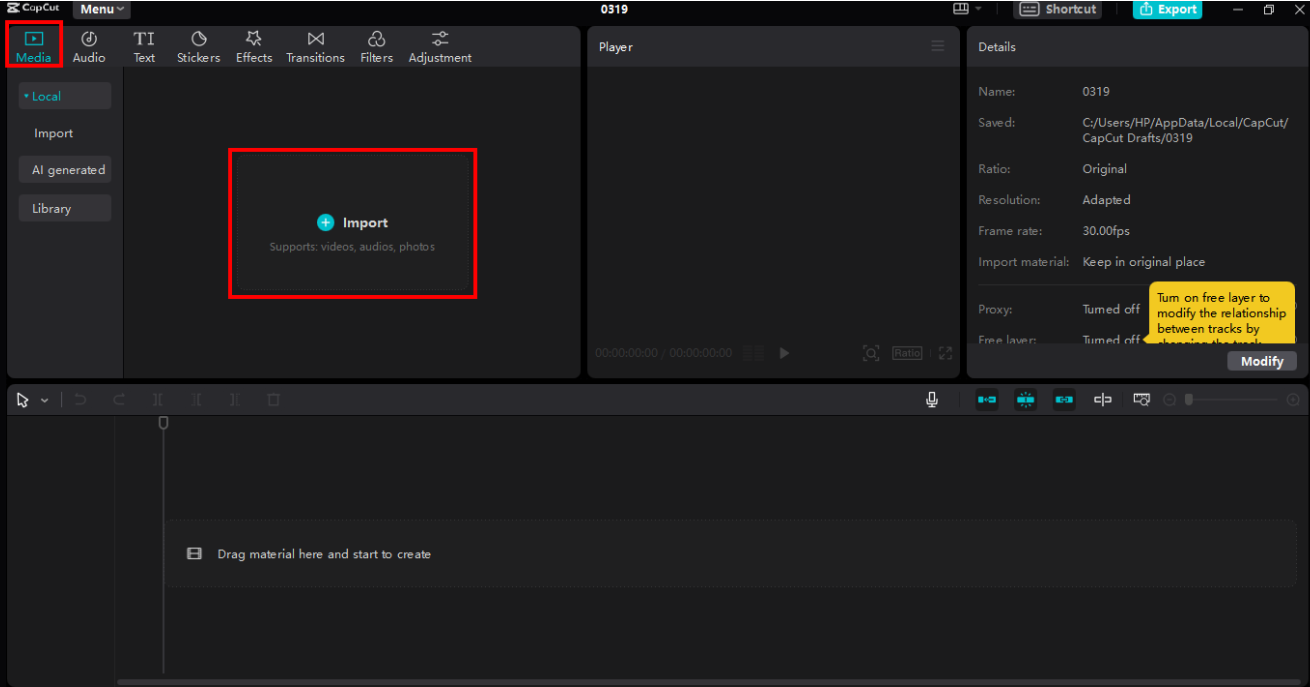Click the saved path text in Details

pos(1185,130)
